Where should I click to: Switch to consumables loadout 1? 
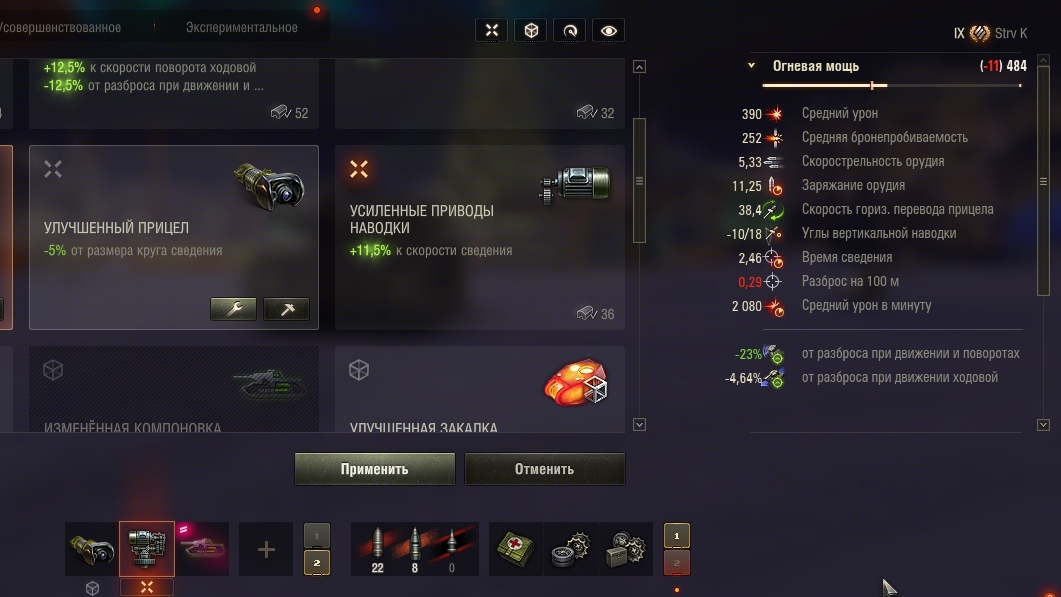click(x=677, y=535)
